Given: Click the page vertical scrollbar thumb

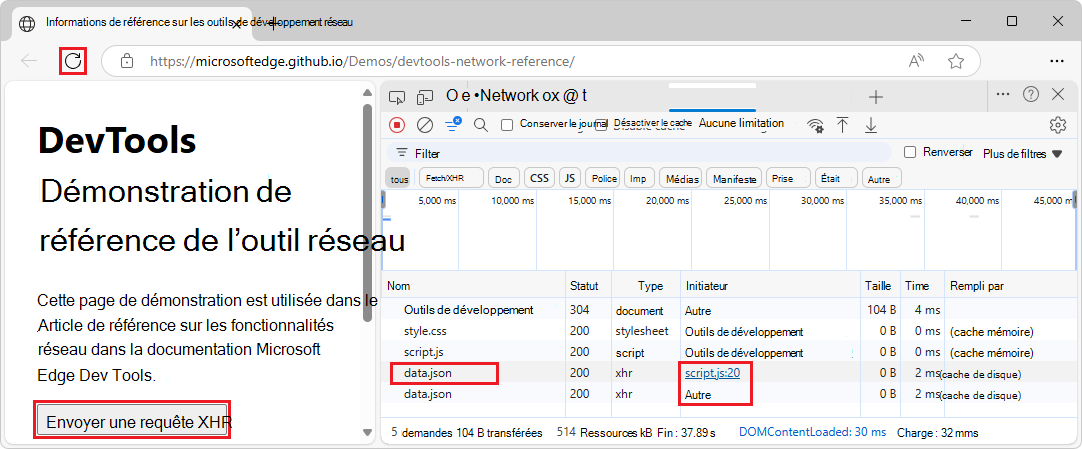Looking at the screenshot, I should coord(367,211).
